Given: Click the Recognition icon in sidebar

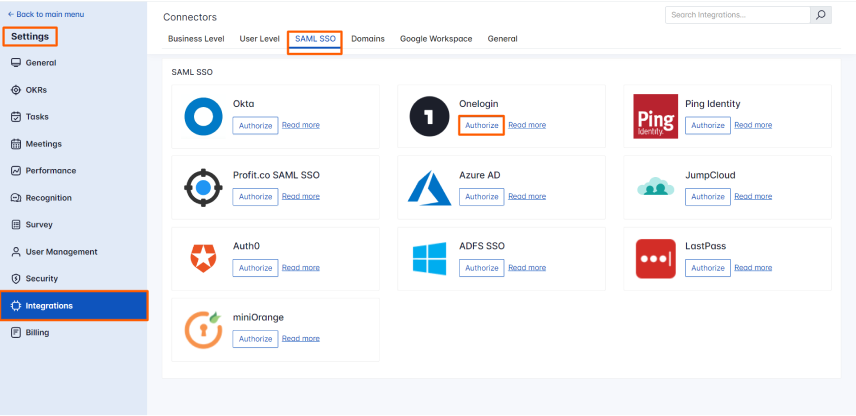Looking at the screenshot, I should click(16, 198).
